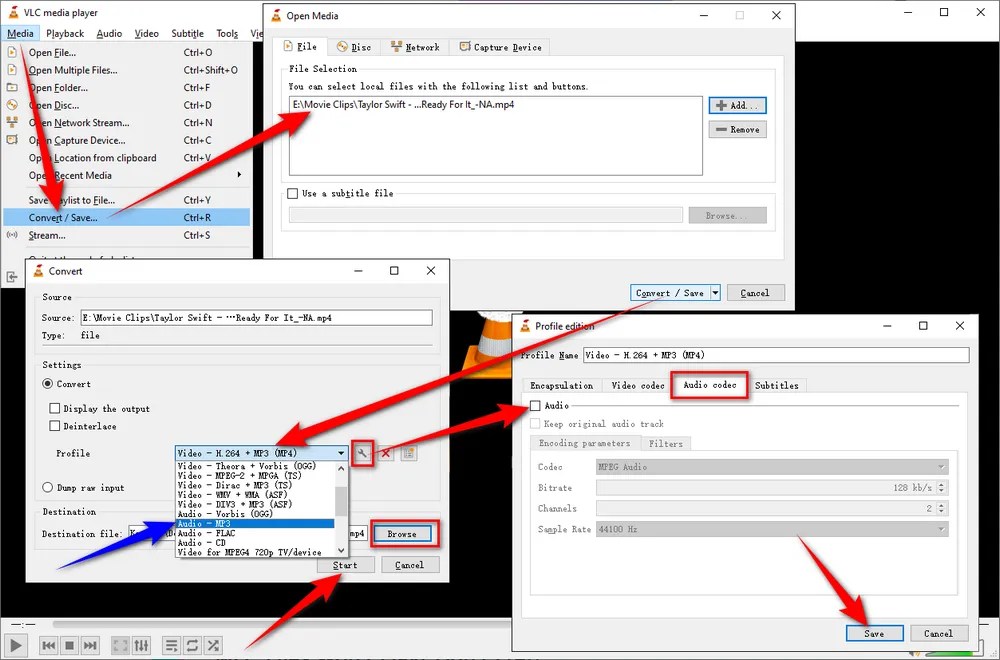Switch to Capture Device tab
Viewport: 1000px width, 660px height.
coord(501,47)
